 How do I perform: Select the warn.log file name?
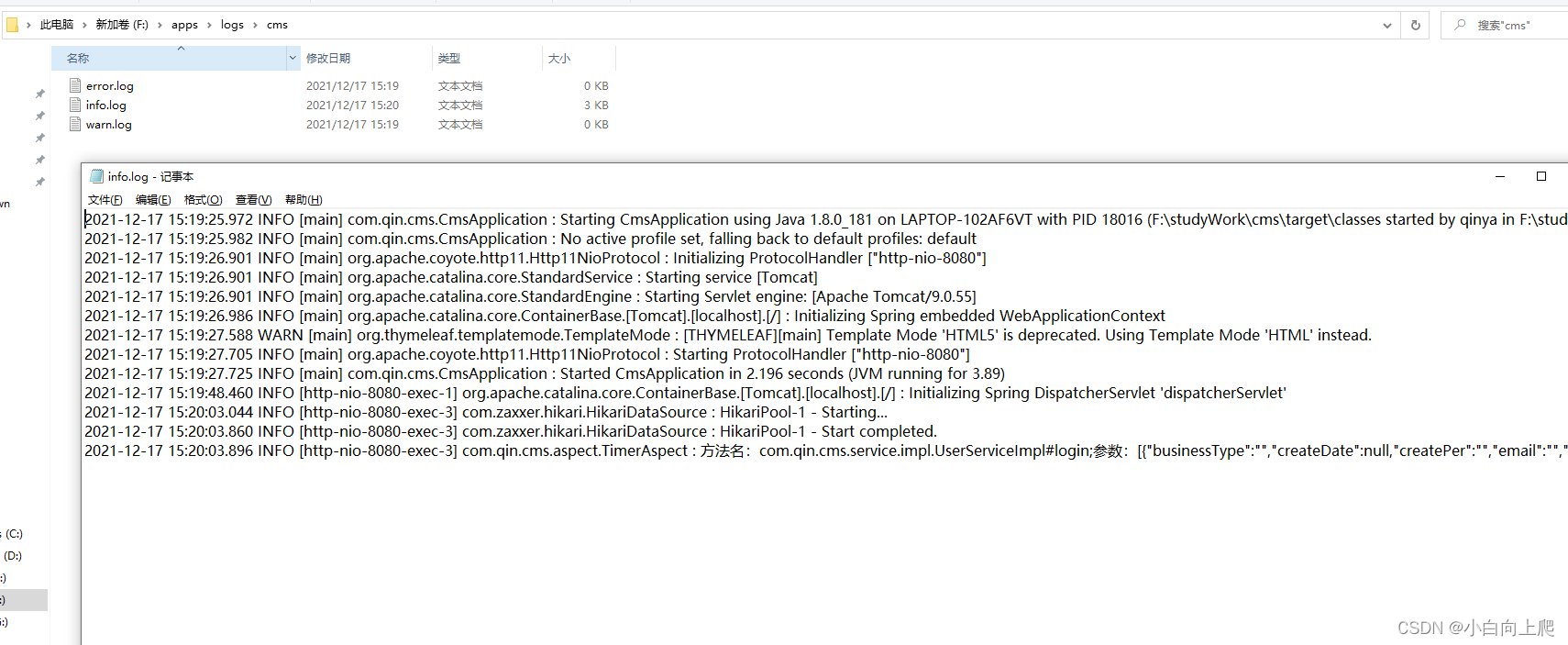109,124
